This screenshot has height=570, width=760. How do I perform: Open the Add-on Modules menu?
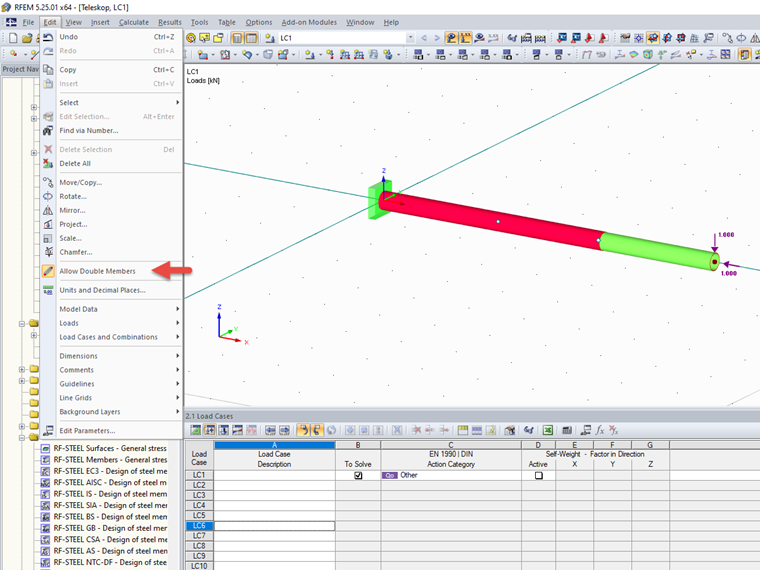coord(309,22)
